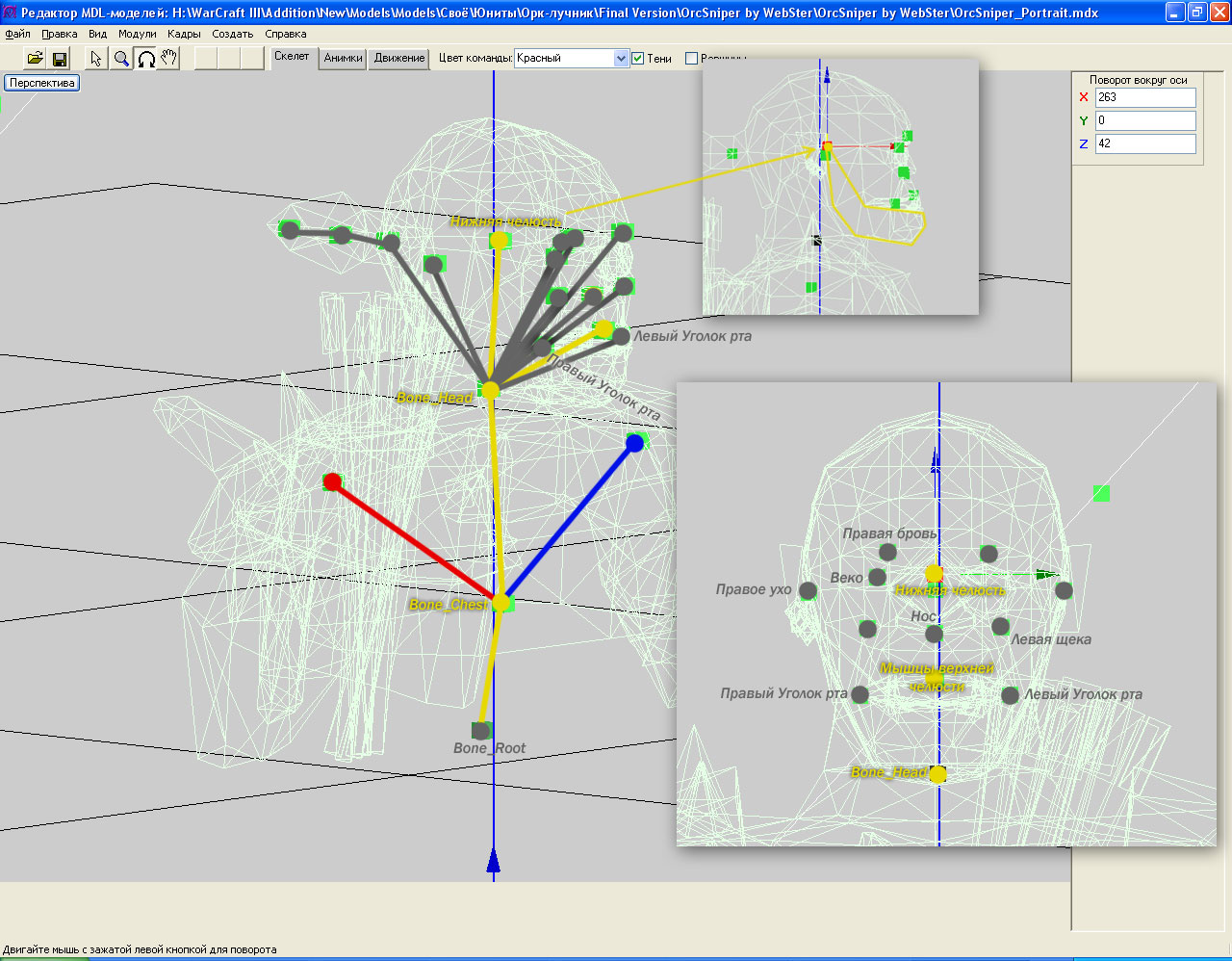
Task: Open the Справка menu
Action: click(286, 34)
